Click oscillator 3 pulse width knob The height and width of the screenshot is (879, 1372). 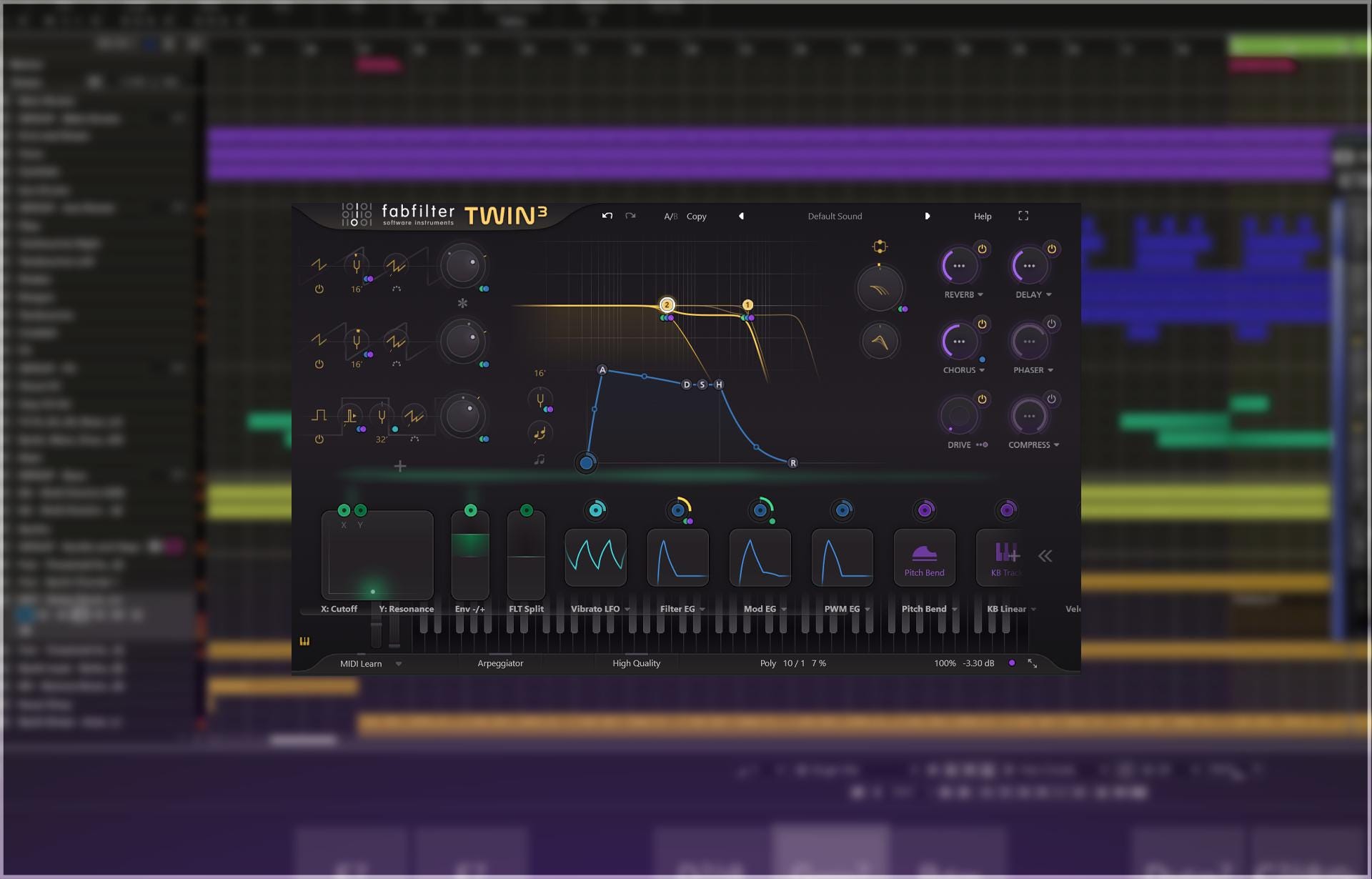pyautogui.click(x=350, y=416)
